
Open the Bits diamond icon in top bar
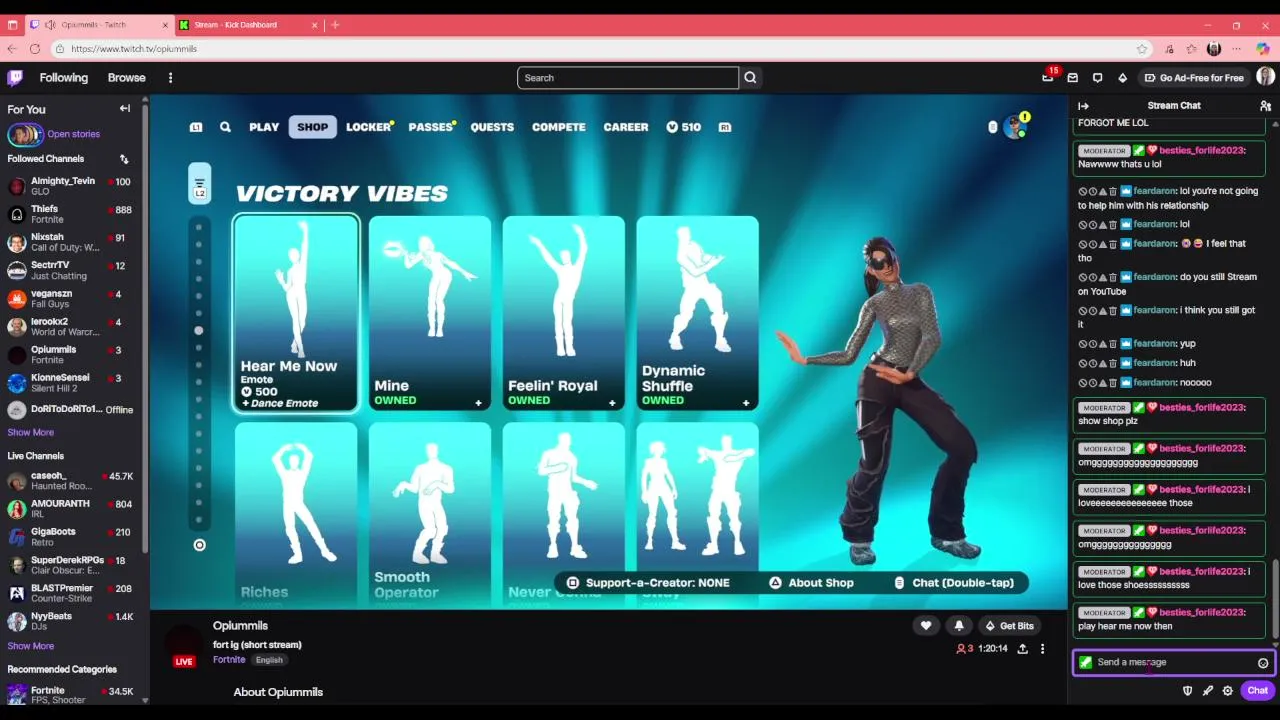[x=1122, y=78]
